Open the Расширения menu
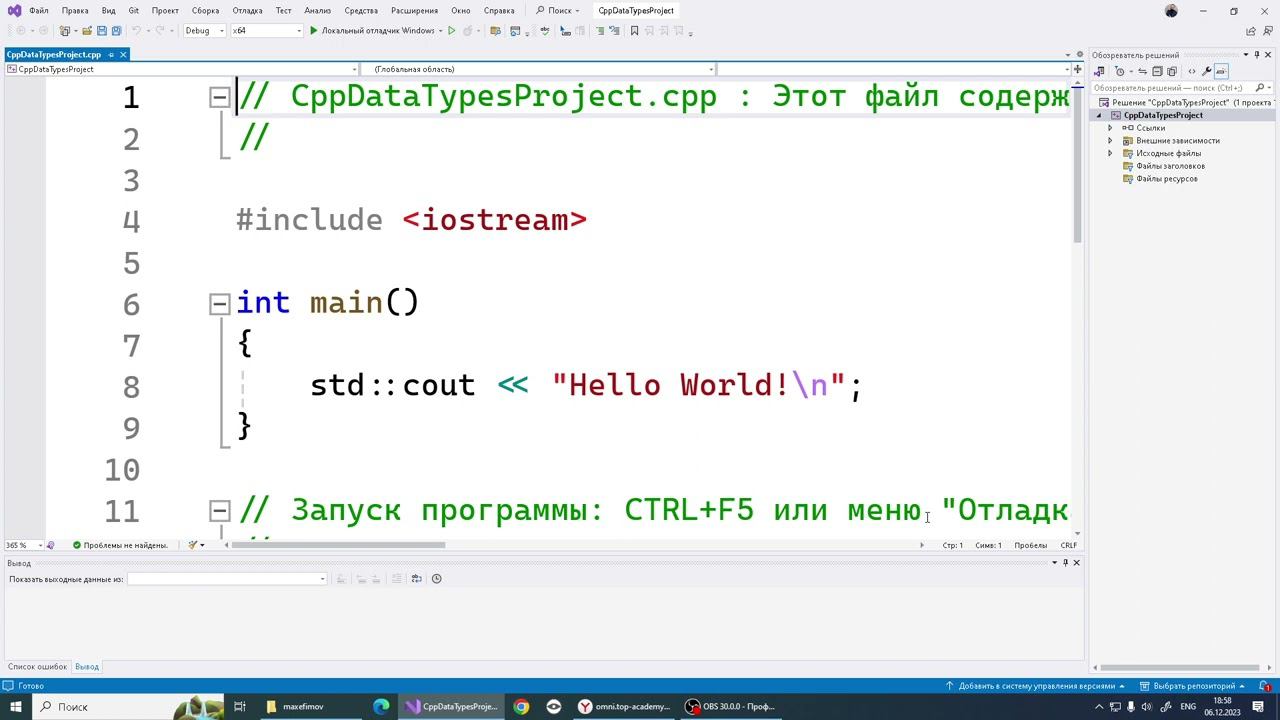Image resolution: width=1280 pixels, height=720 pixels. (x=414, y=11)
